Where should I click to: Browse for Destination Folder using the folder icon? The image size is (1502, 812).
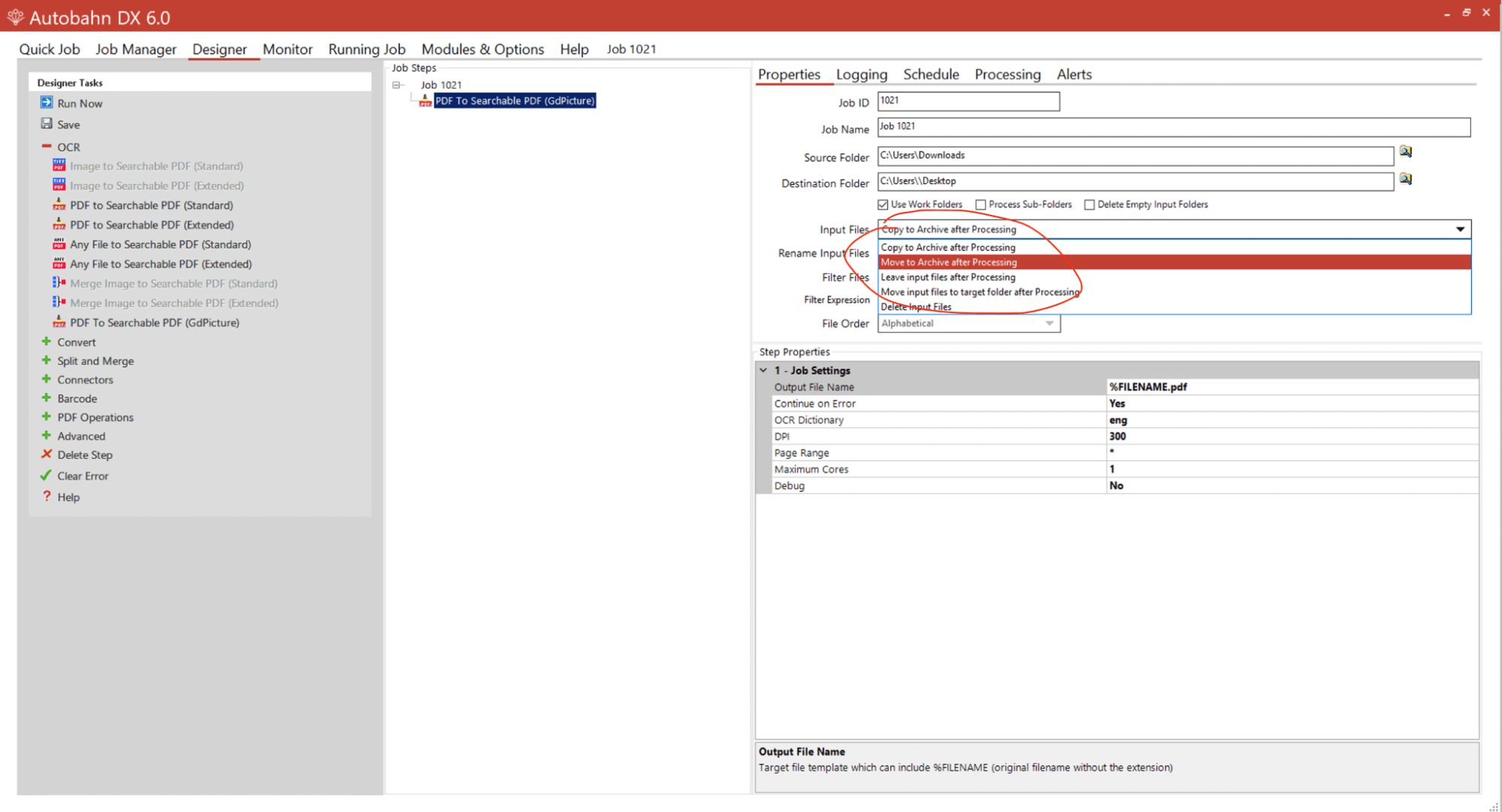(1405, 180)
